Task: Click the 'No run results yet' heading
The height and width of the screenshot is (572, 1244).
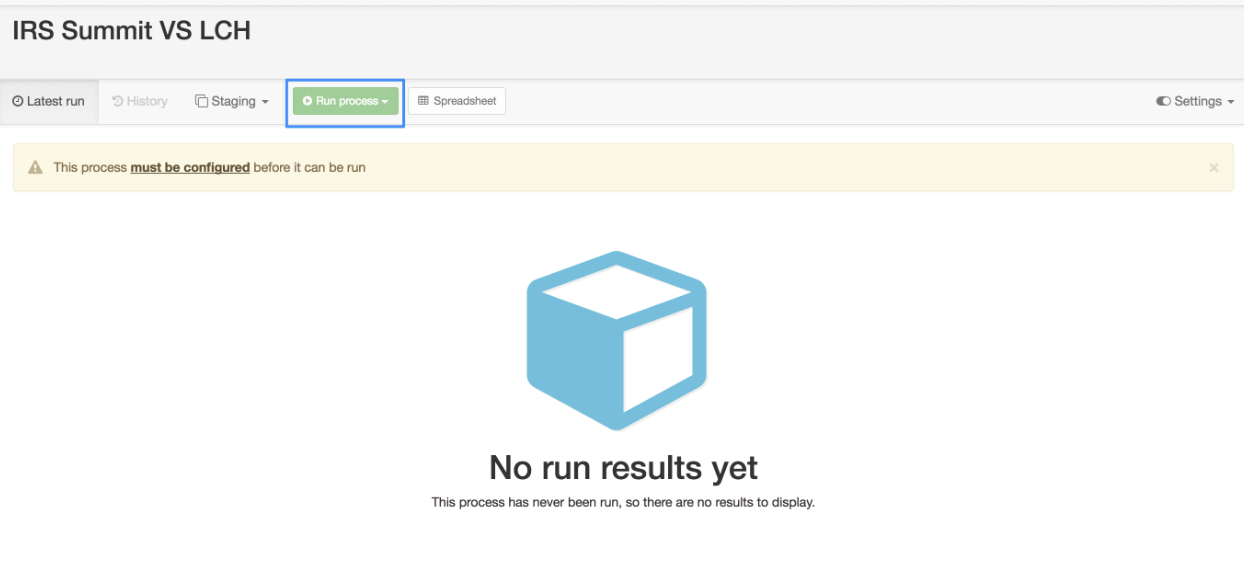Action: point(623,467)
